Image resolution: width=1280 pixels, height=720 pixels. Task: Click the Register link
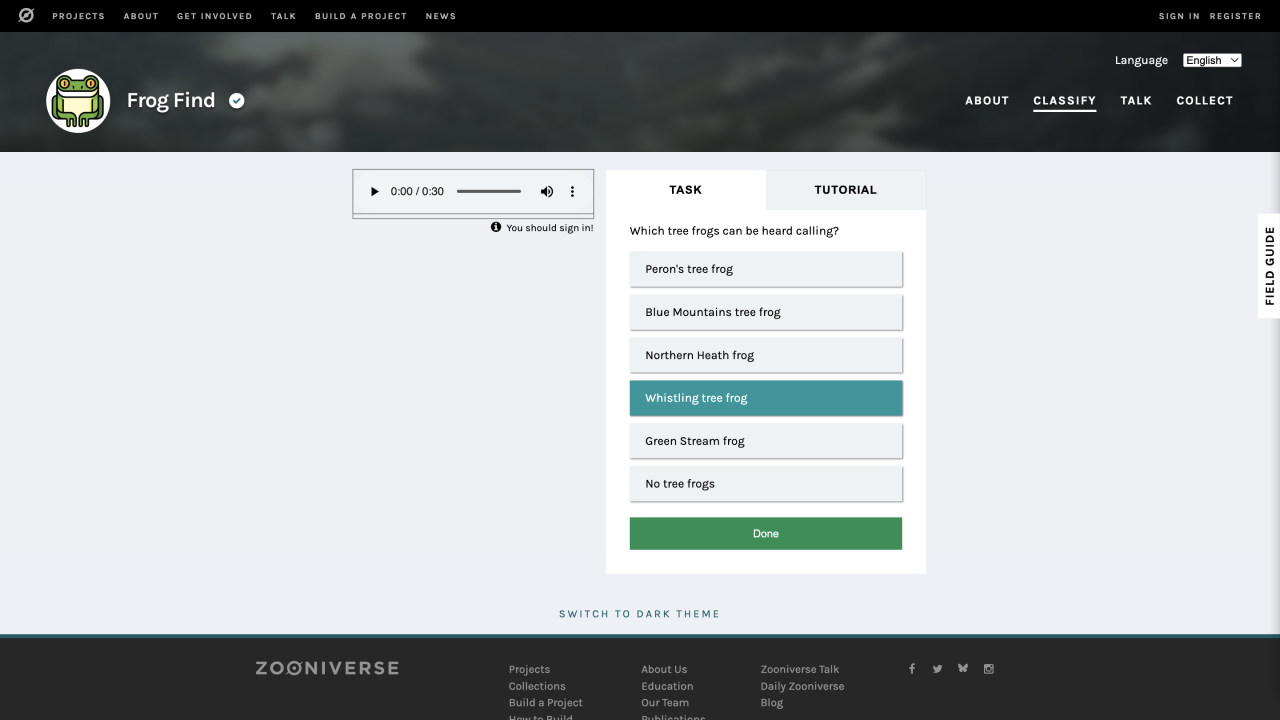(1235, 16)
